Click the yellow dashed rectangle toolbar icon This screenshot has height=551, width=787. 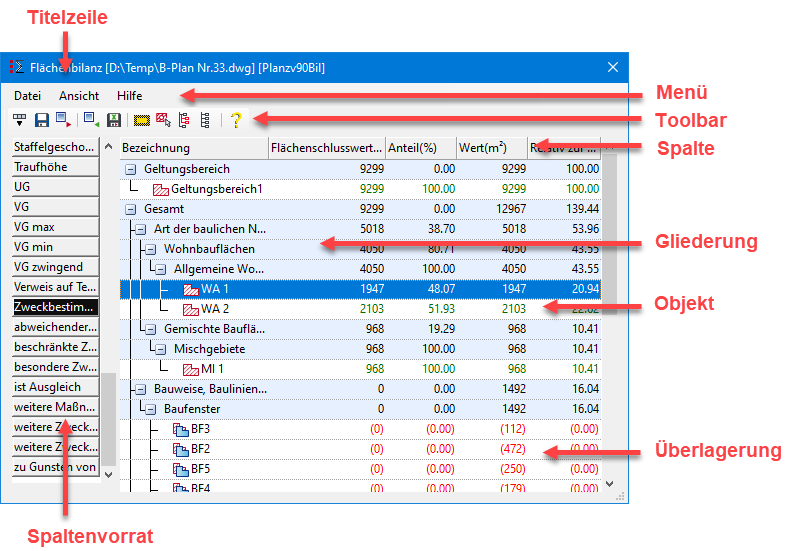point(142,120)
